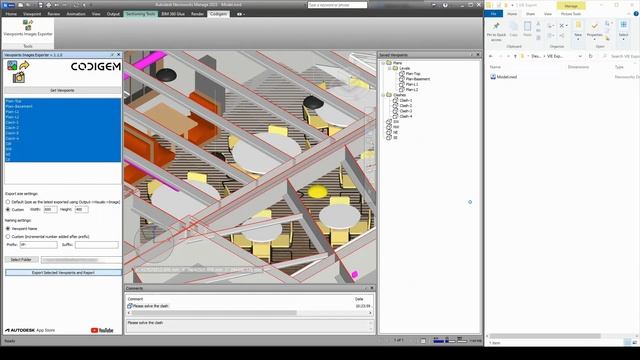Click the Back arrow in File Explorer
Viewport: 640px width, 360px height.
(x=491, y=56)
